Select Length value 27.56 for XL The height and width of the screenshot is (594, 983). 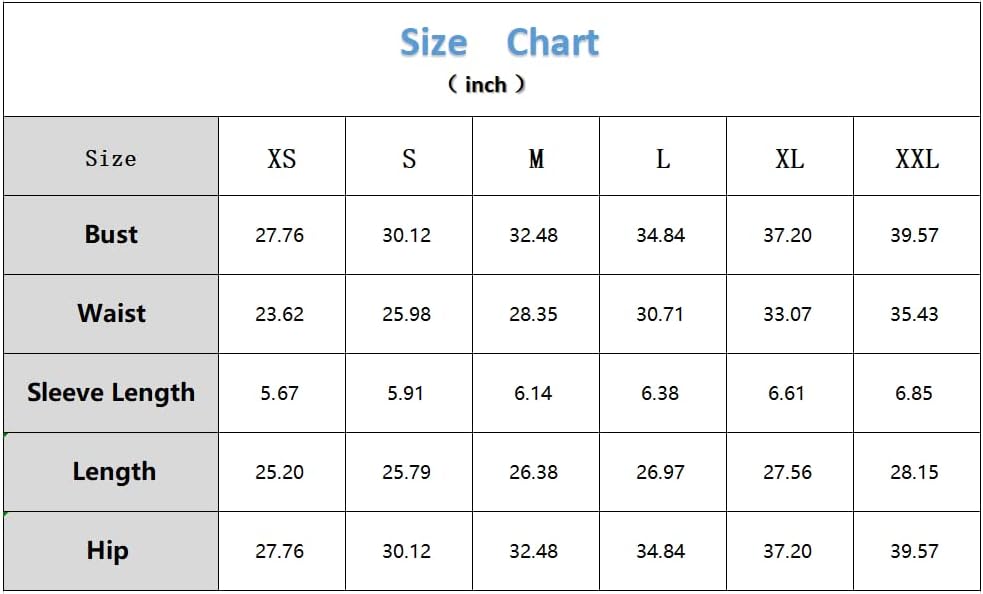[787, 472]
